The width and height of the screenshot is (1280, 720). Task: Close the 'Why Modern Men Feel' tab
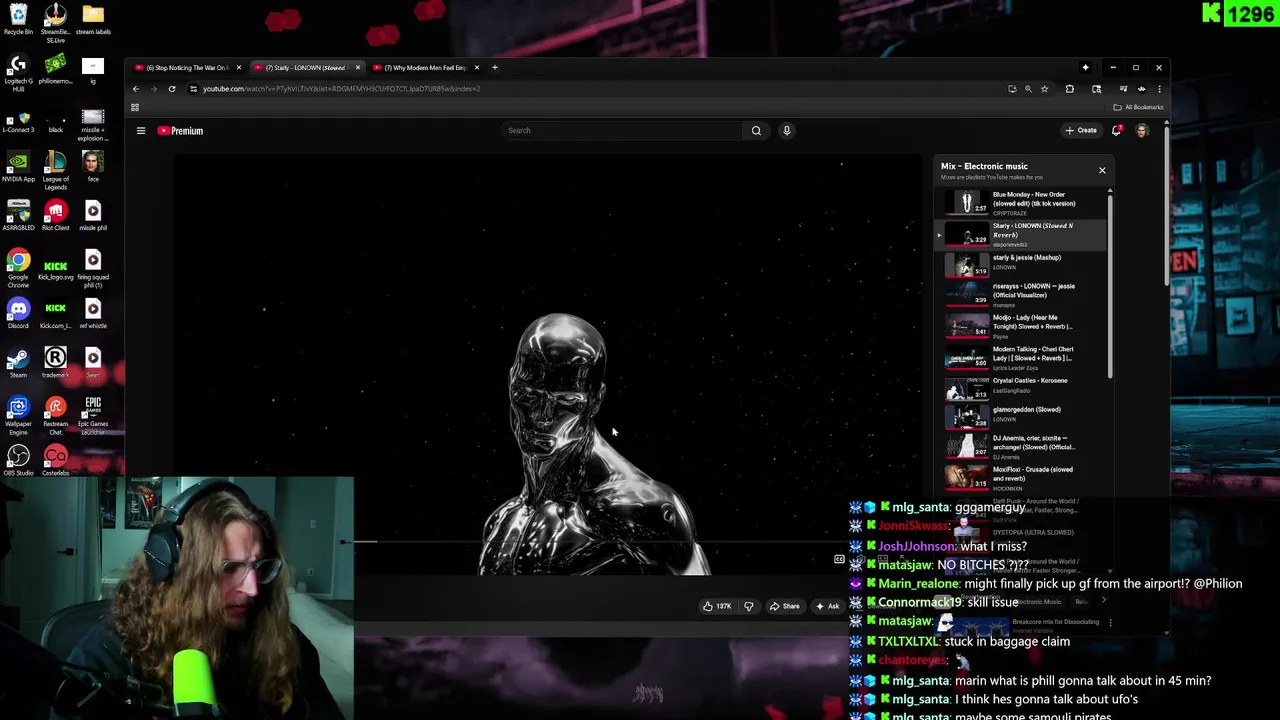coord(476,68)
